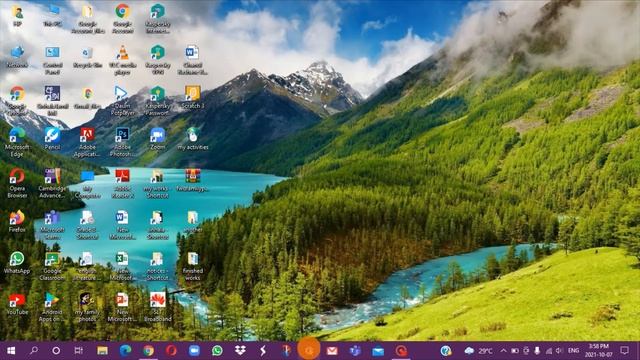Viewport: 640px width, 360px height.
Task: Open the volume control in the tray
Action: click(559, 351)
